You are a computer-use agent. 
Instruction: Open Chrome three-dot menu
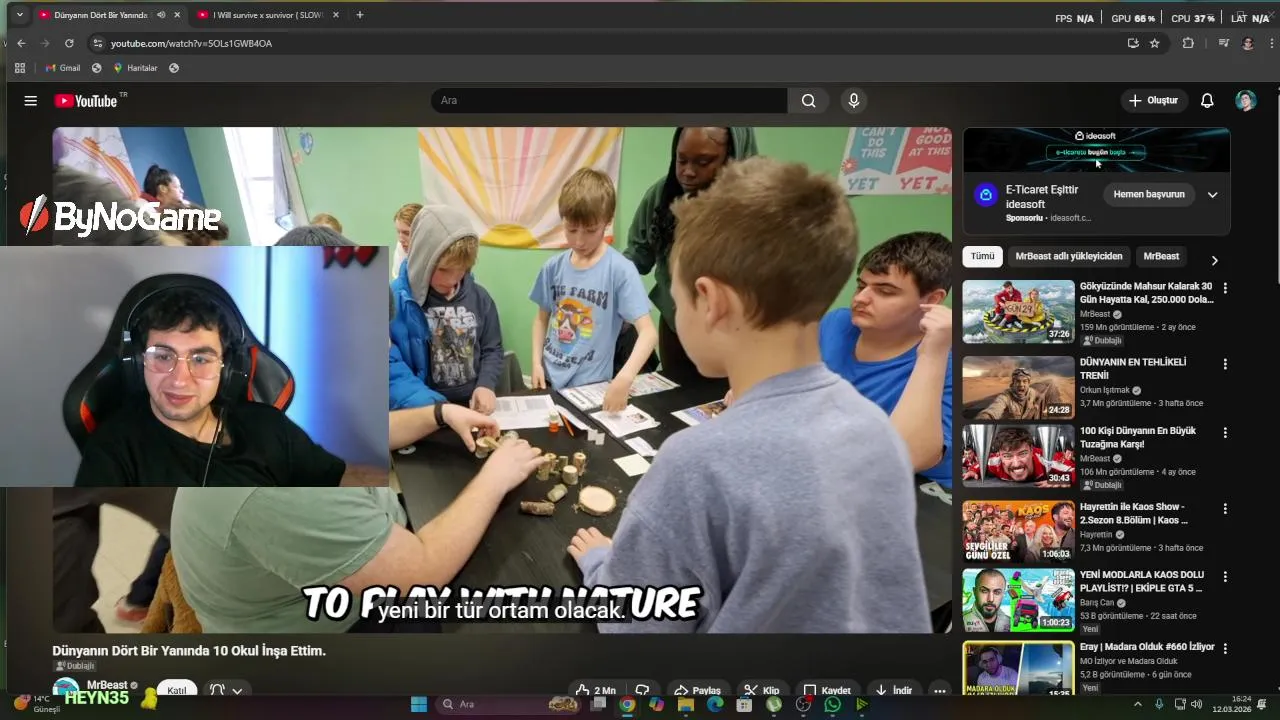point(1272,43)
